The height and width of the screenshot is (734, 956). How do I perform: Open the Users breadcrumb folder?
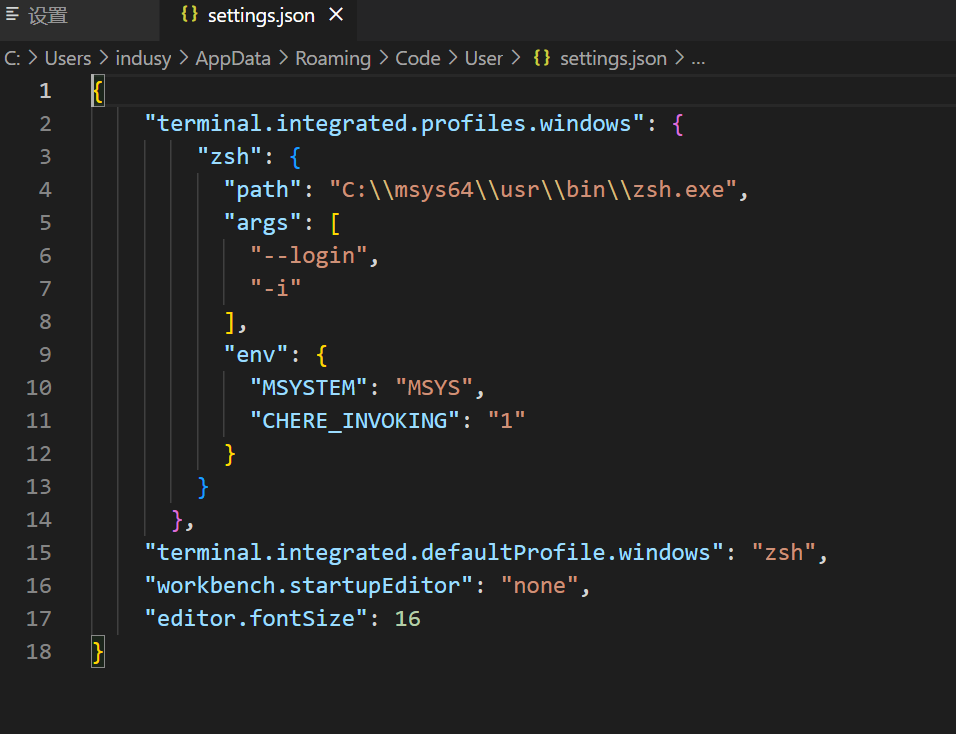click(x=68, y=58)
